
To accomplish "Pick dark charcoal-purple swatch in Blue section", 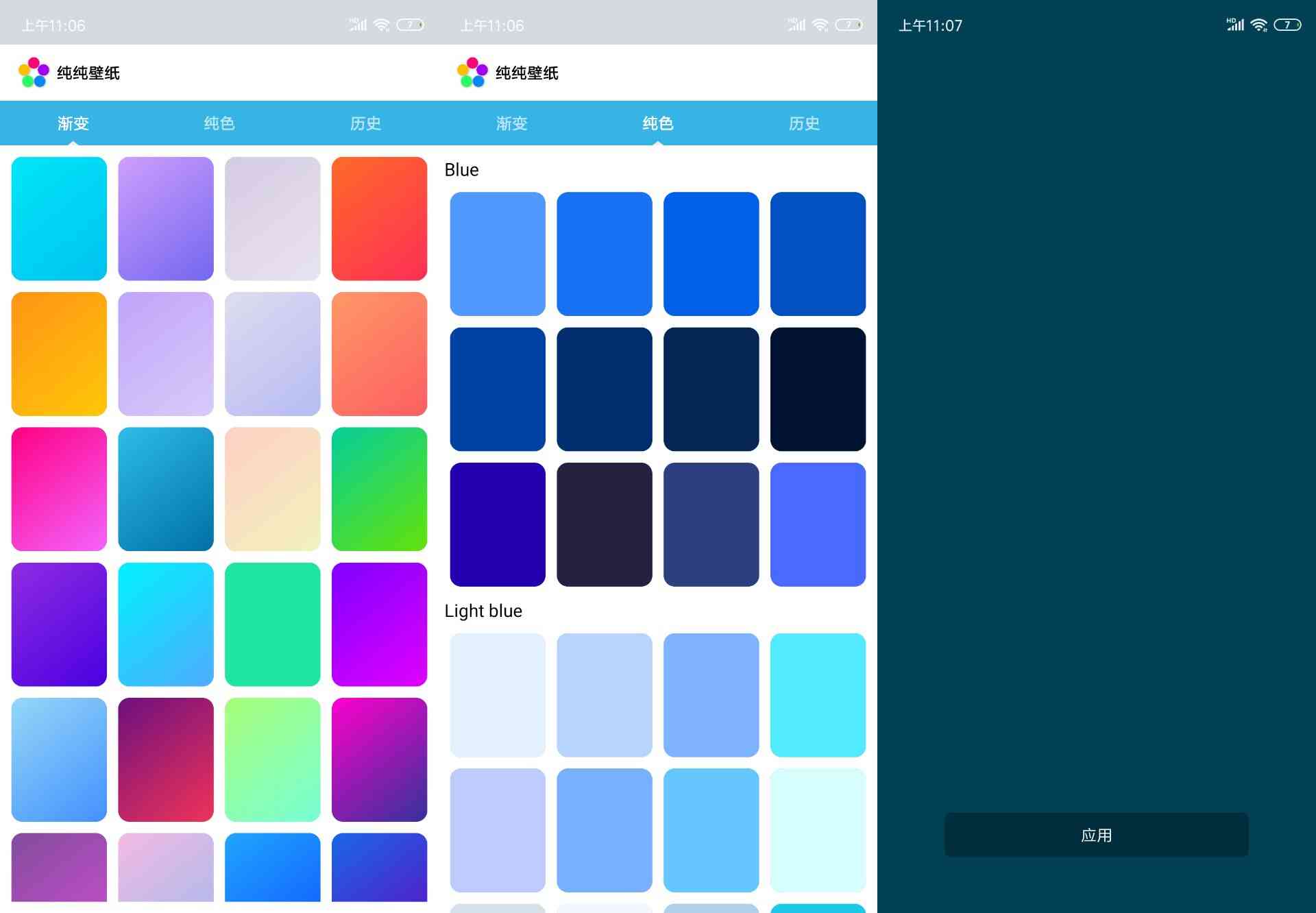I will 605,524.
